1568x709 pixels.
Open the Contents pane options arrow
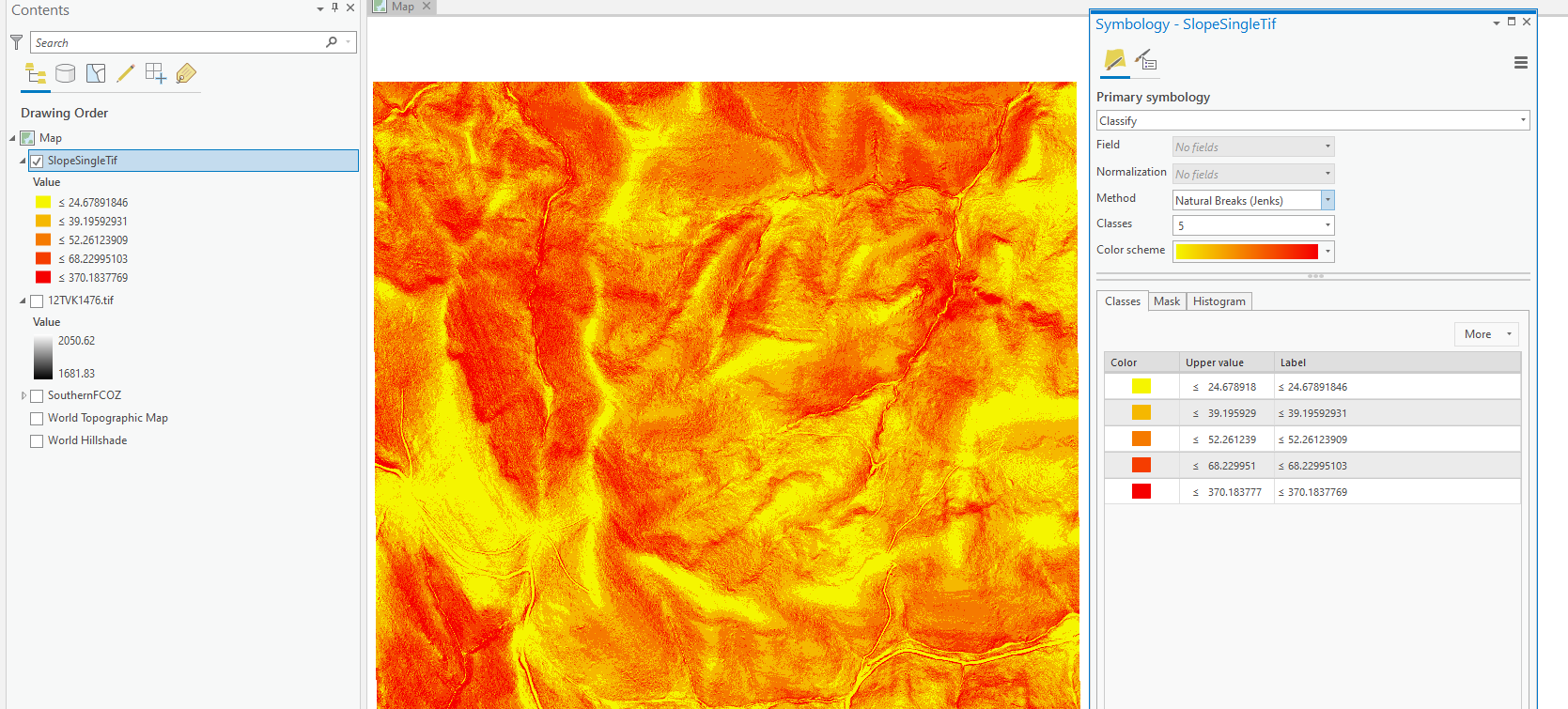(320, 8)
